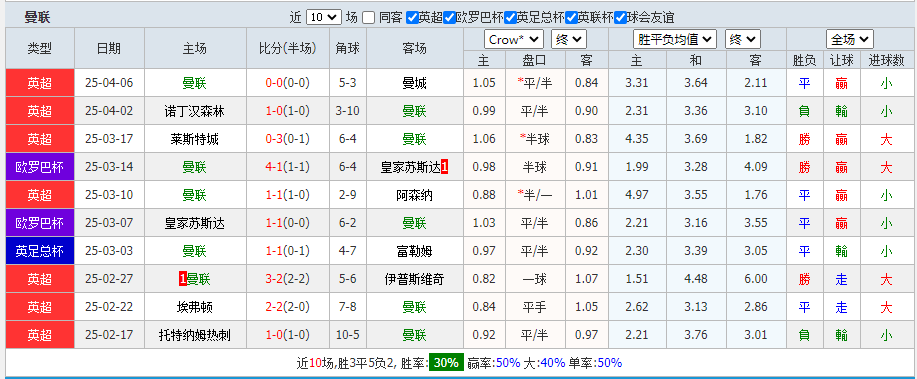Click 诺丁汉森林 home team link
The width and height of the screenshot is (917, 379).
(x=194, y=111)
